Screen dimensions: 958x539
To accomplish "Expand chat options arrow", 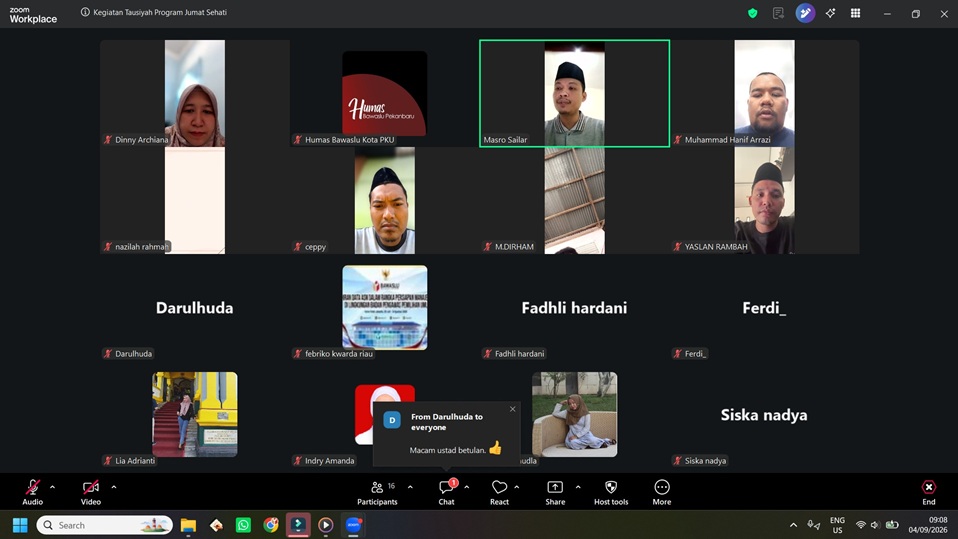I will click(467, 487).
